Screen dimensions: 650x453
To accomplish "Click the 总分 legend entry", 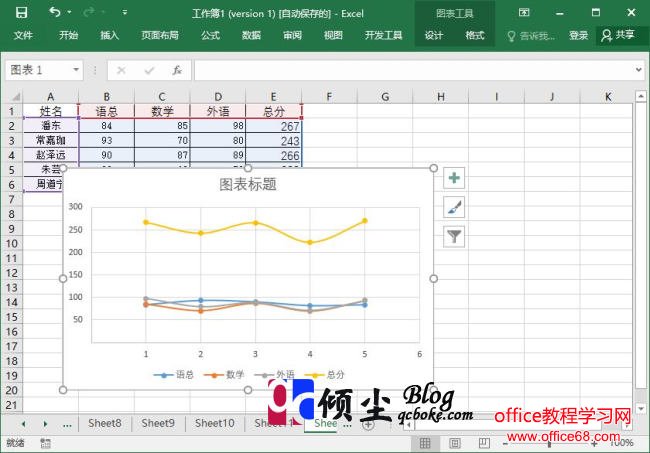I will pyautogui.click(x=325, y=375).
